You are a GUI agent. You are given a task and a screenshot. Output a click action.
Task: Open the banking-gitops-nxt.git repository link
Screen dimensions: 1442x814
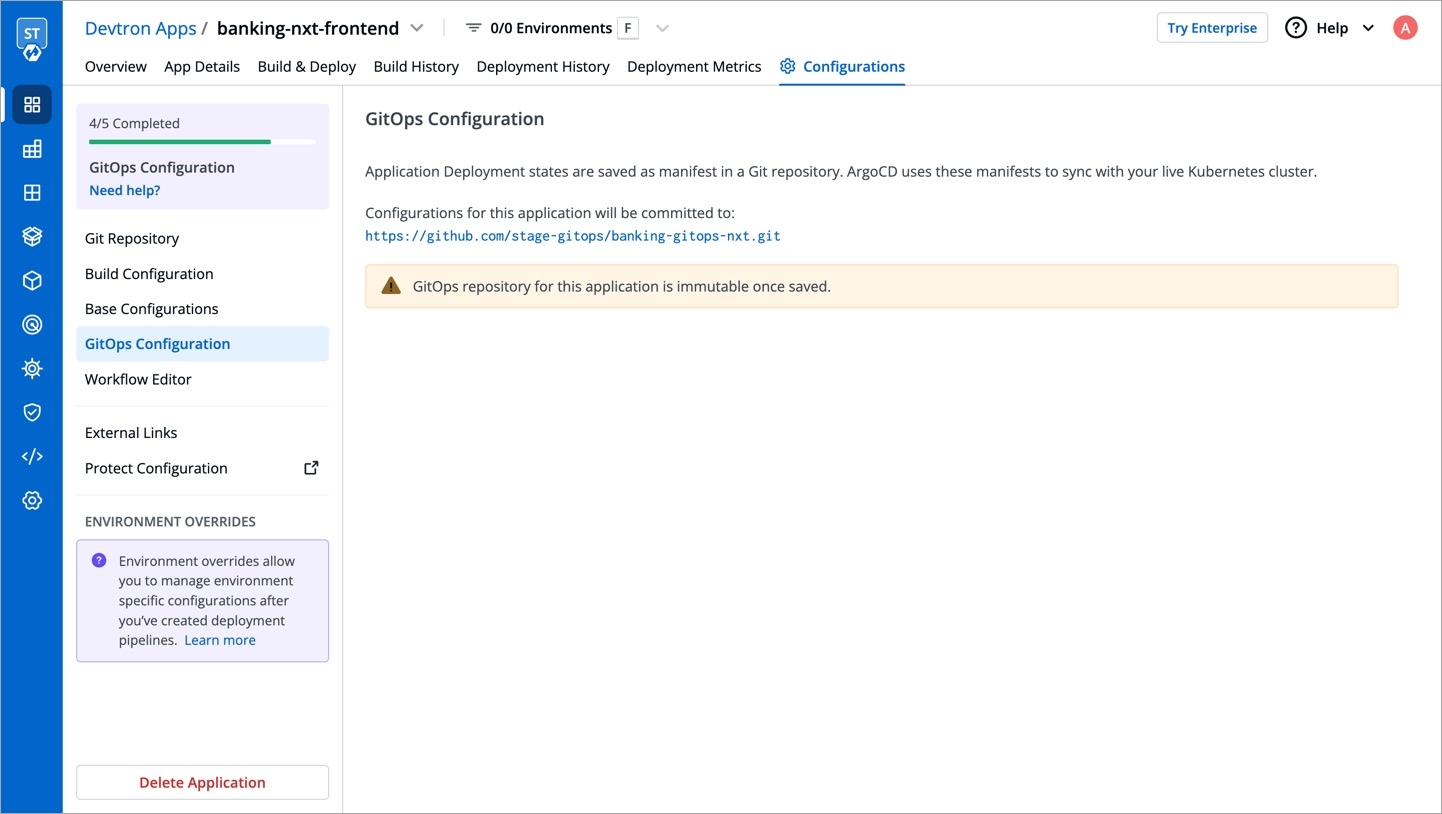pyautogui.click(x=572, y=237)
